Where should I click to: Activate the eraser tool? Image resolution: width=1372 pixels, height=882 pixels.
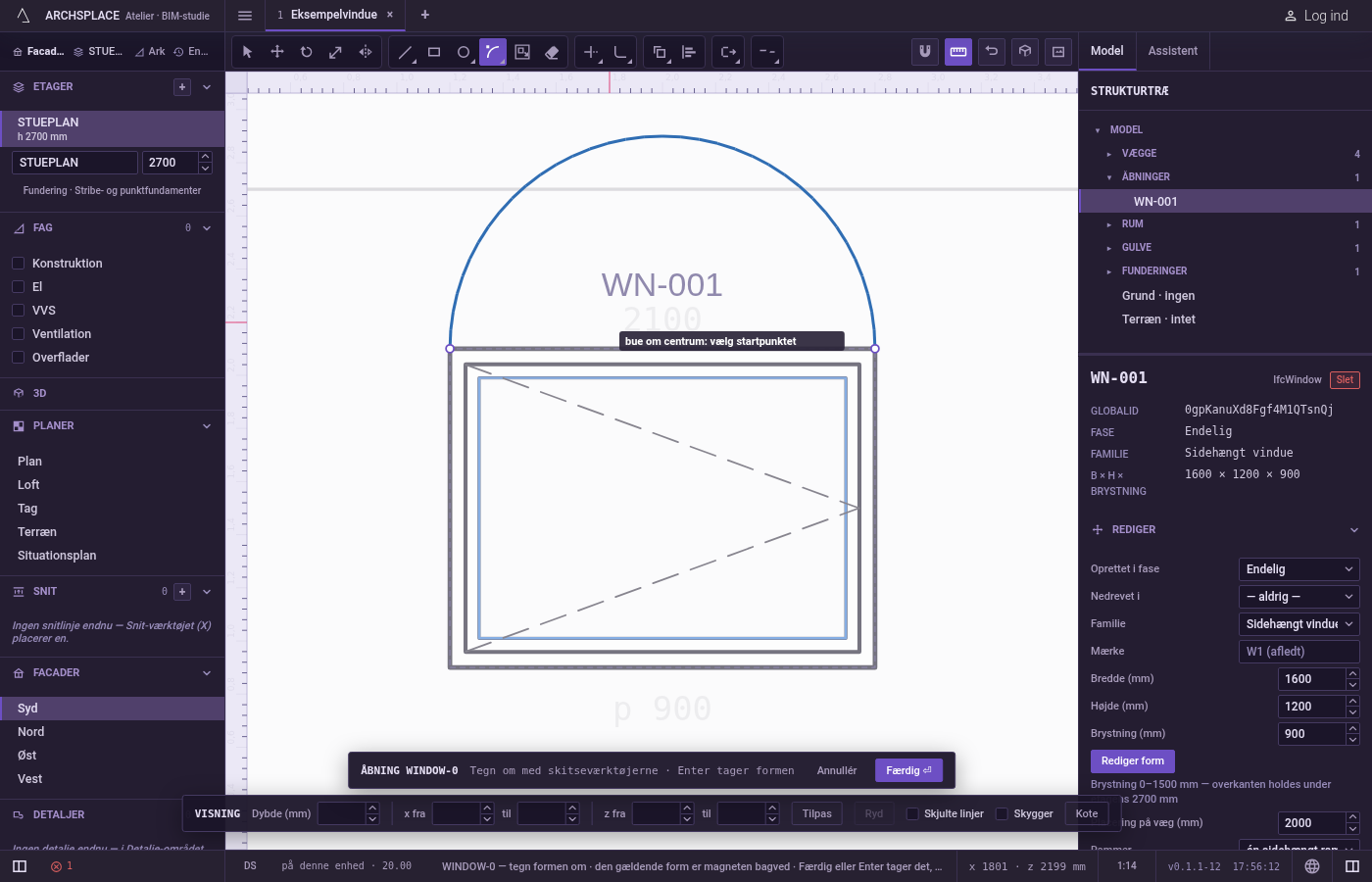(552, 52)
